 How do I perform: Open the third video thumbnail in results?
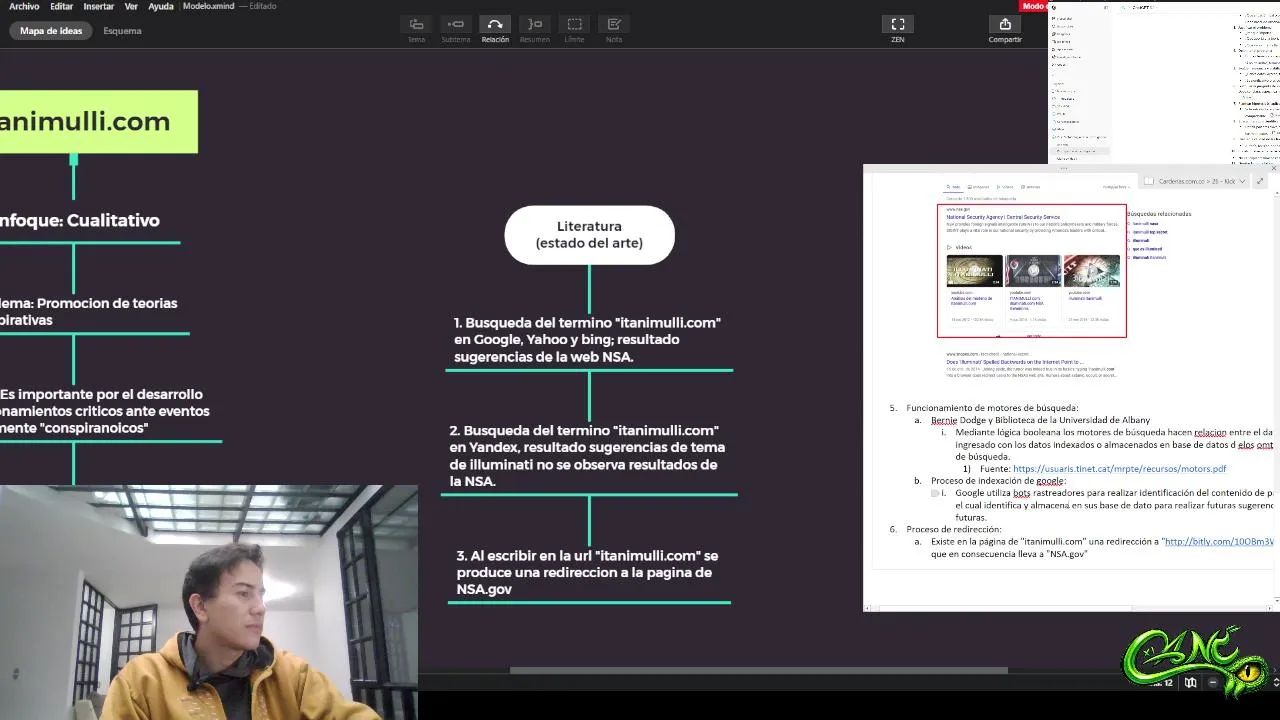coord(1091,271)
